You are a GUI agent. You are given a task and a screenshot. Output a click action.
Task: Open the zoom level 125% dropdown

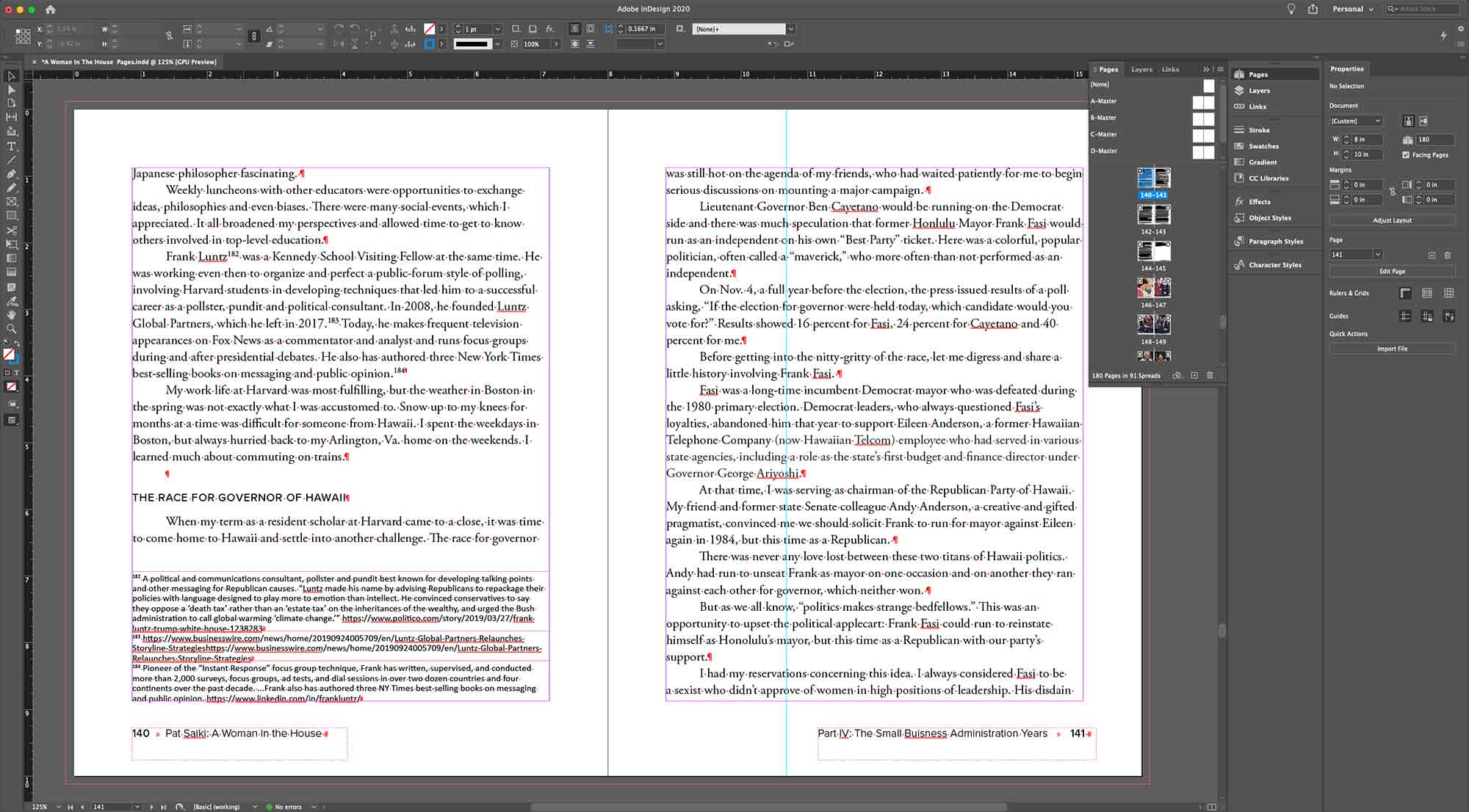tap(58, 807)
